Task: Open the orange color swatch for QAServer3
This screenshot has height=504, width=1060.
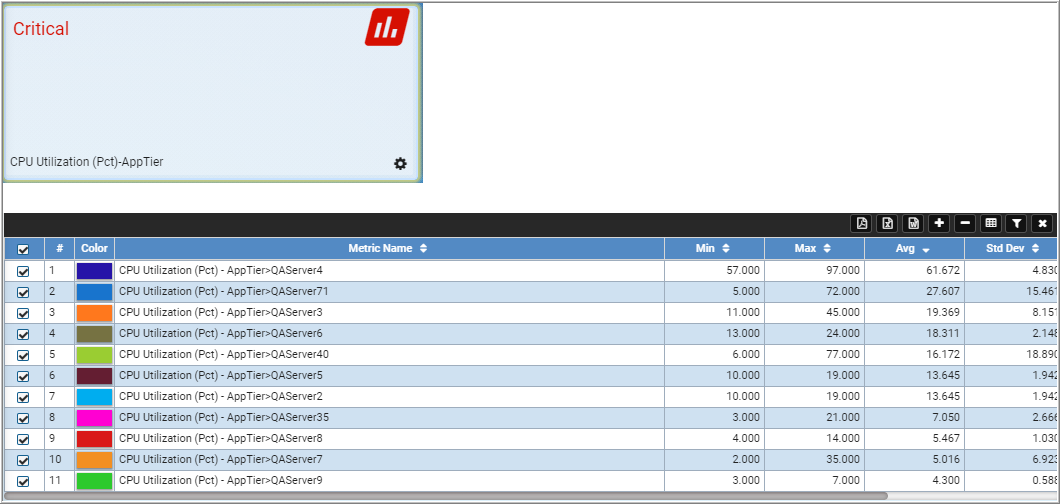Action: (95, 313)
